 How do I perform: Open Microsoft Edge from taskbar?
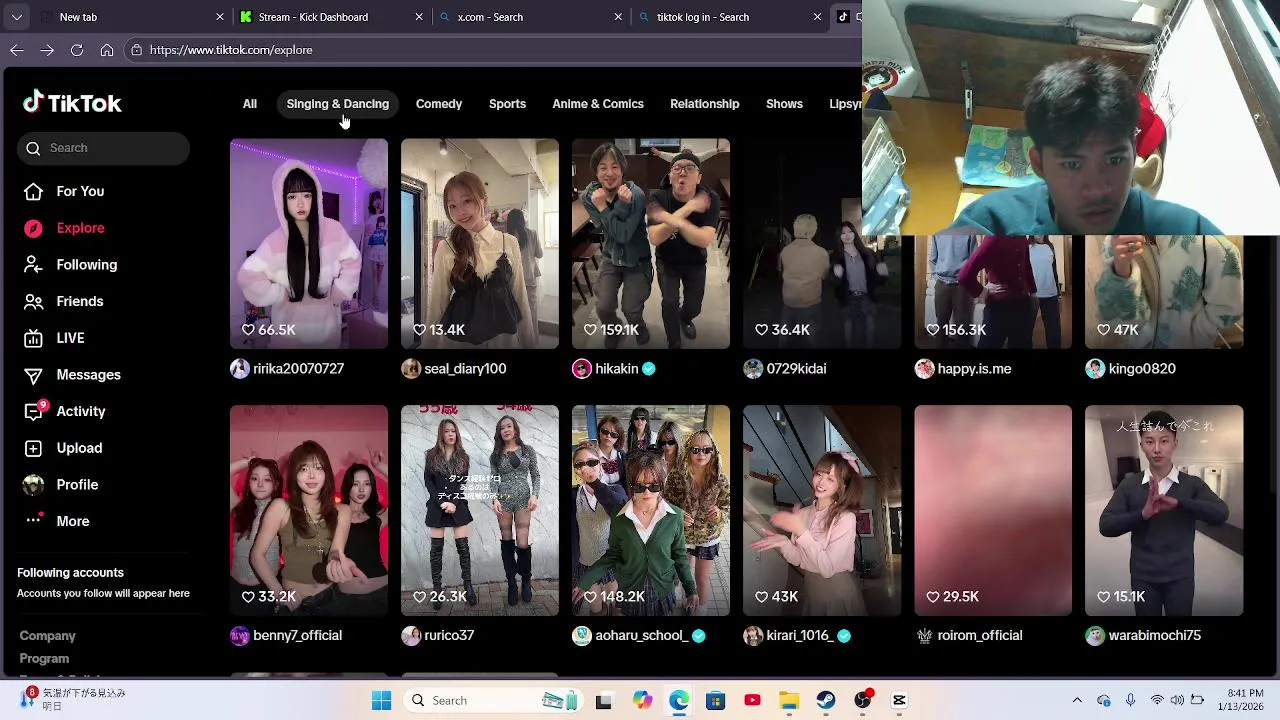679,701
